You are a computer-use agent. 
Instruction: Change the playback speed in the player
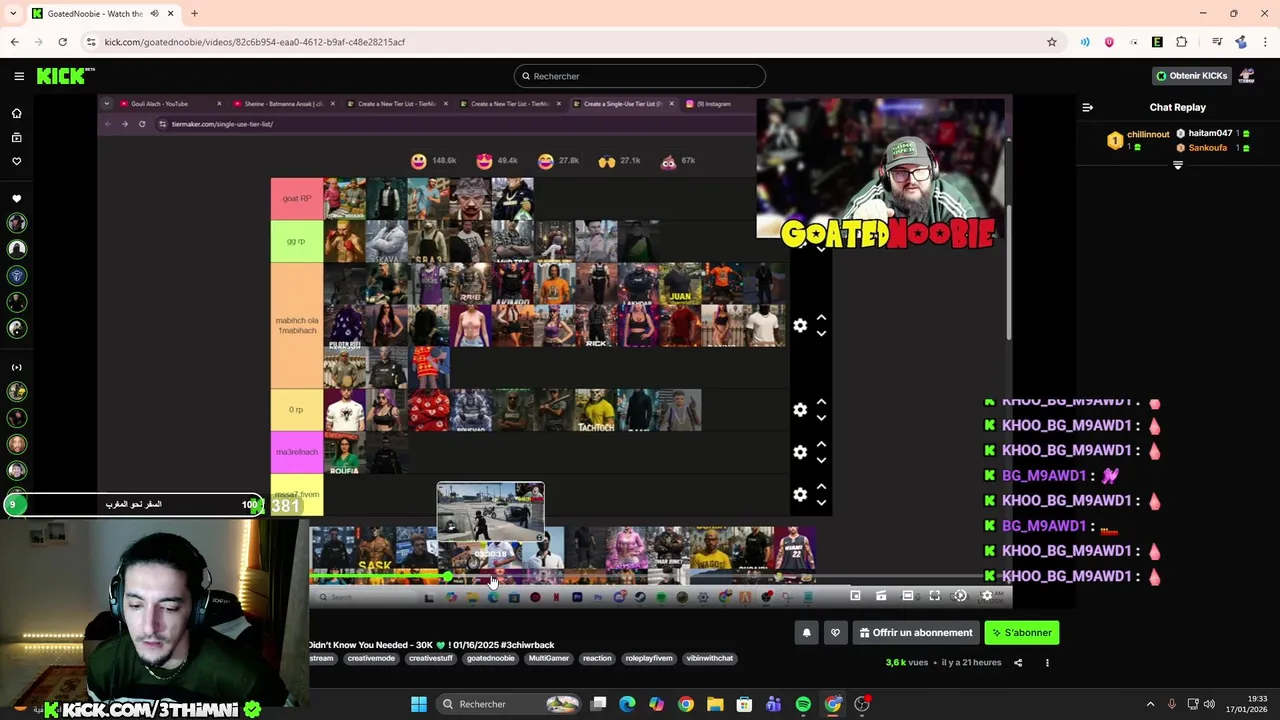[x=960, y=596]
